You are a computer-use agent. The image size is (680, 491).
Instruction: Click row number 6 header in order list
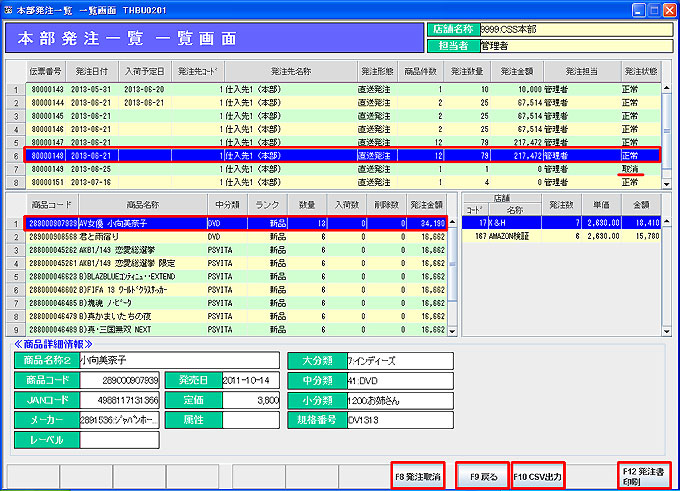point(16,156)
